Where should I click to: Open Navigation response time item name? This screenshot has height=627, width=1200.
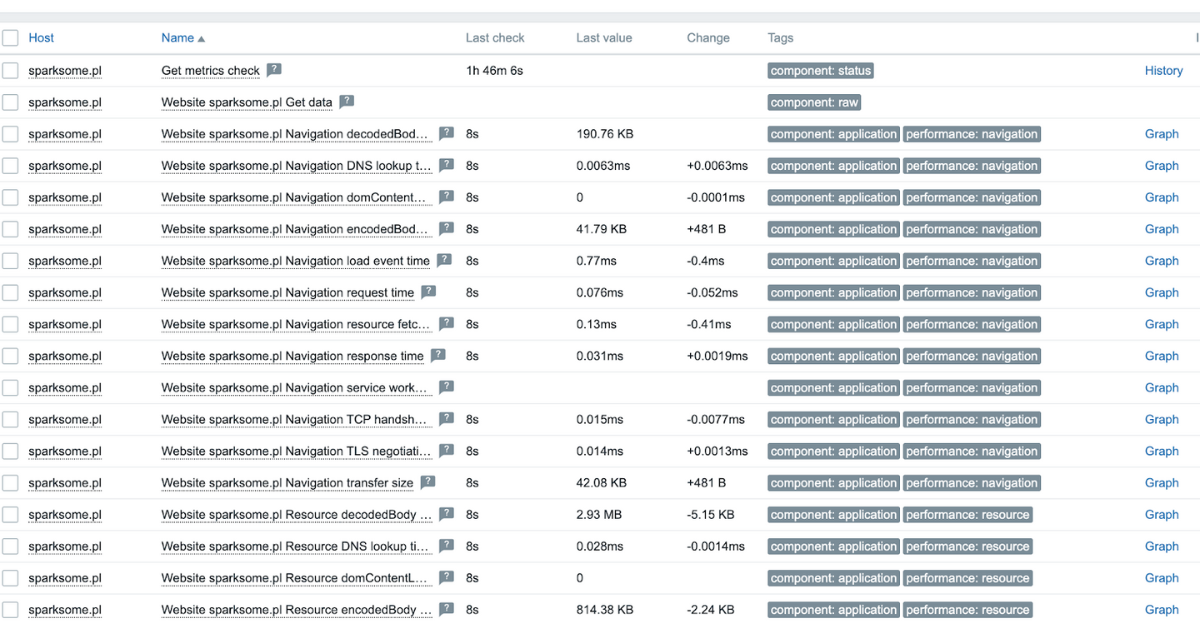[292, 356]
